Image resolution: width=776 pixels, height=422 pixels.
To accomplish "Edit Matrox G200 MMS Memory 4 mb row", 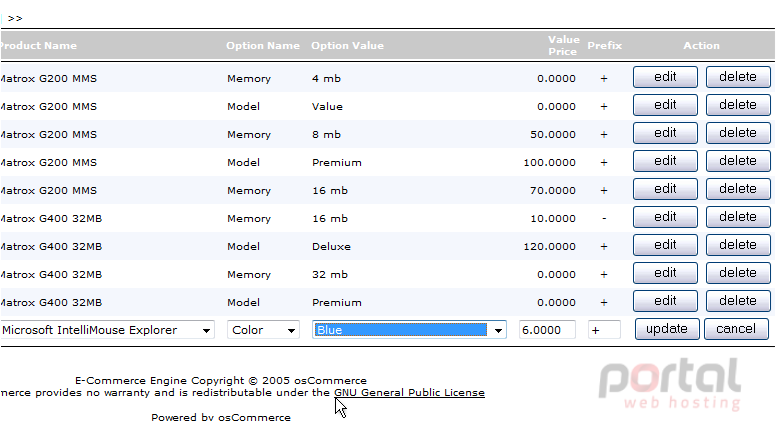I will click(665, 77).
